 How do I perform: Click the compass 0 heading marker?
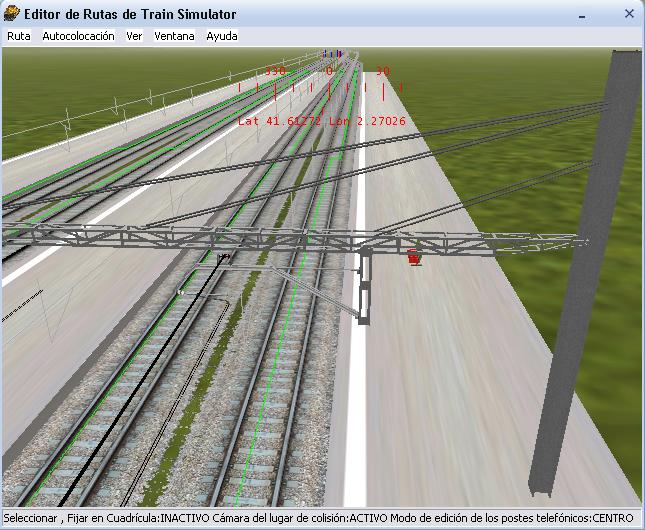pyautogui.click(x=329, y=72)
